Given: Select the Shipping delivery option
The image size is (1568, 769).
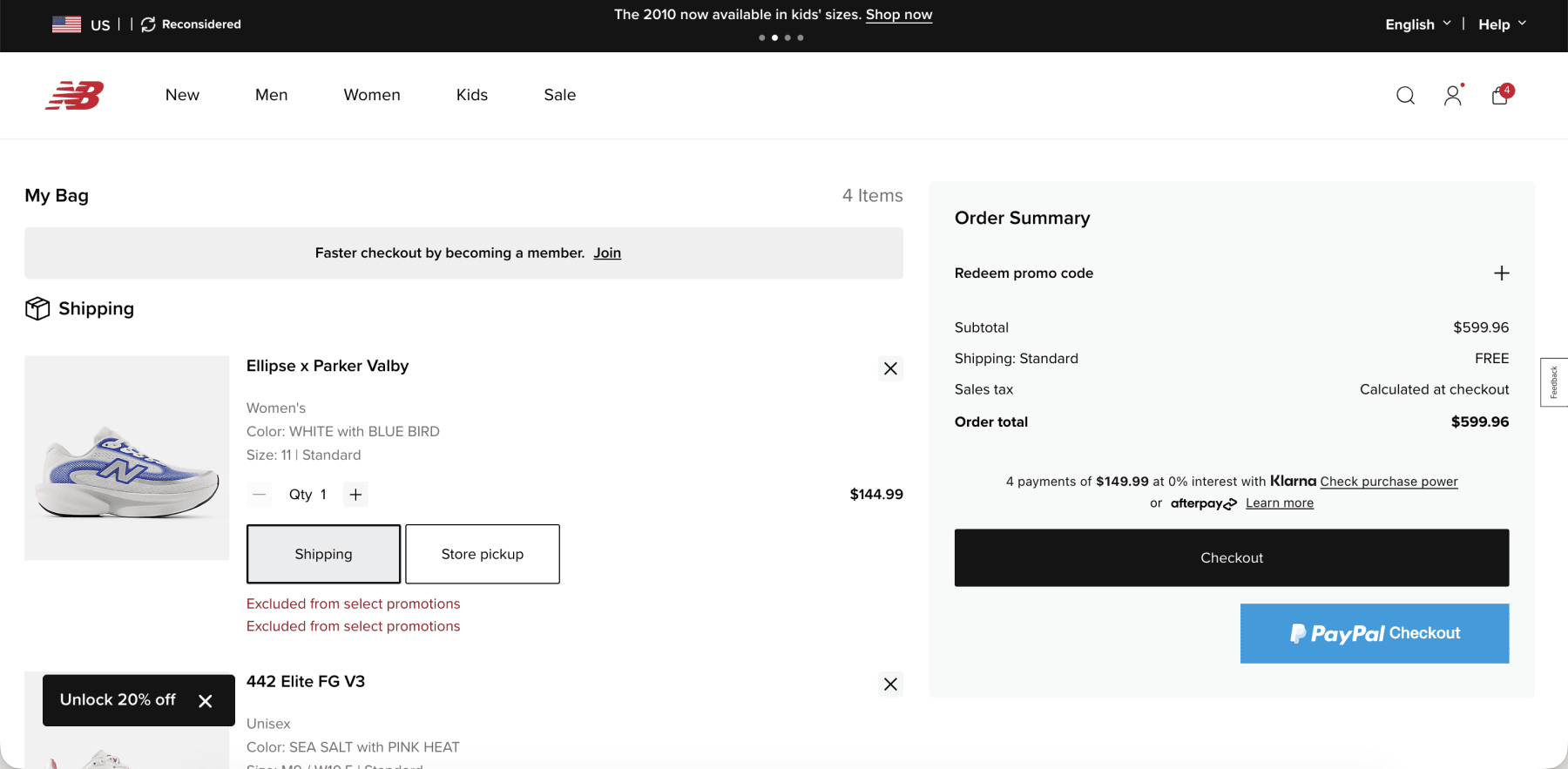Looking at the screenshot, I should pos(323,554).
